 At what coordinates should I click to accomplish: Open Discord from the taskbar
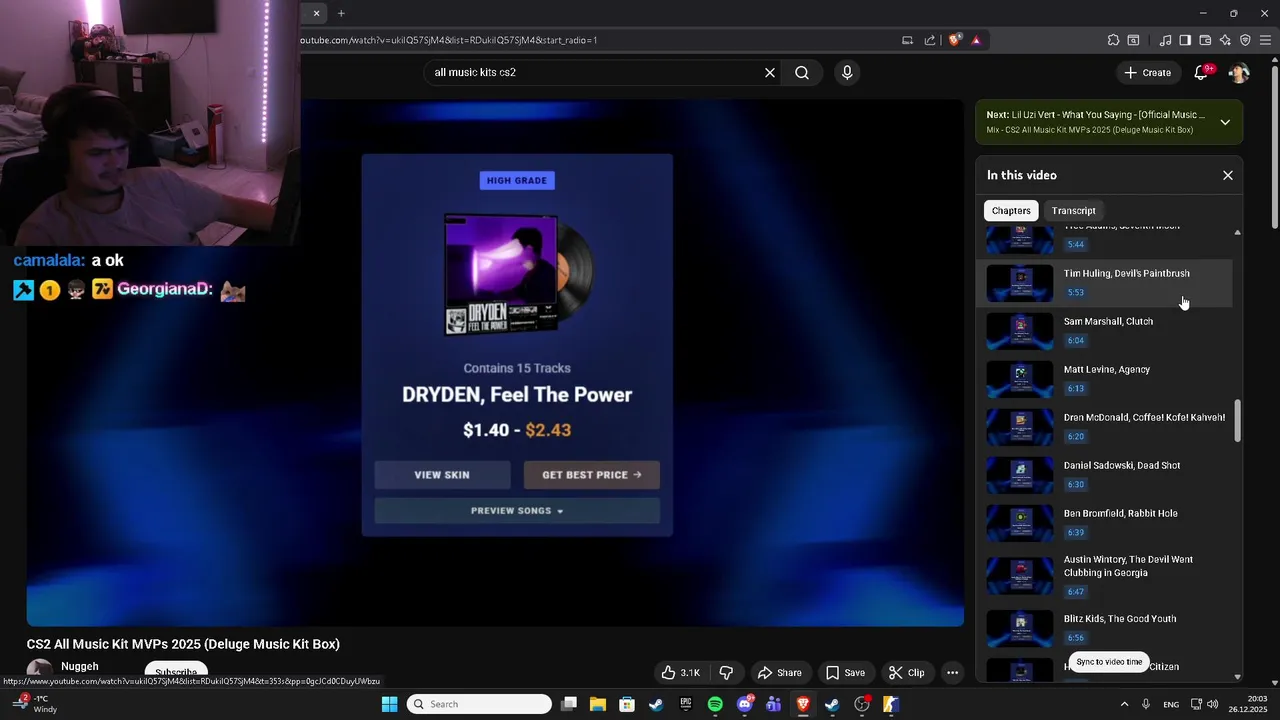[x=745, y=704]
